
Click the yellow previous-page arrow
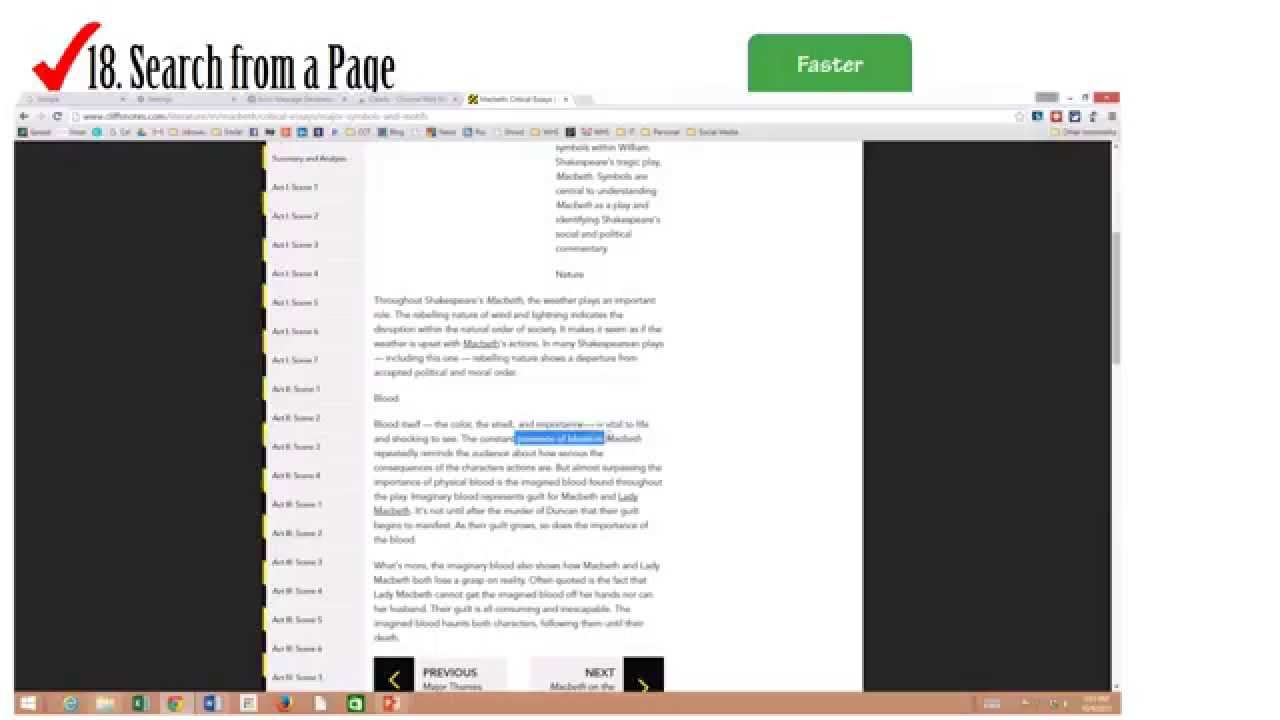pyautogui.click(x=394, y=679)
